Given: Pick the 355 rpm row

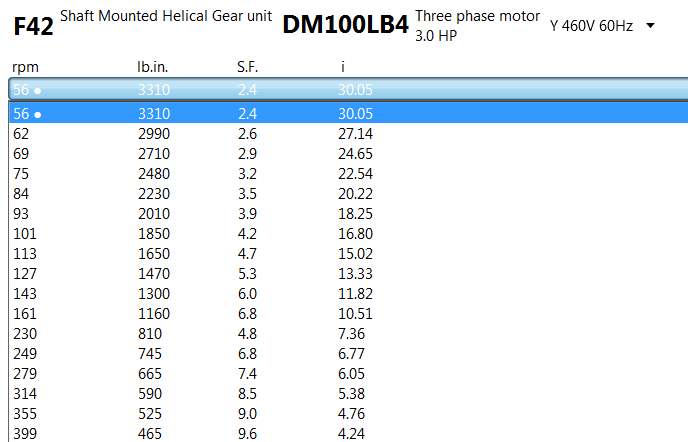Looking at the screenshot, I should [348, 413].
